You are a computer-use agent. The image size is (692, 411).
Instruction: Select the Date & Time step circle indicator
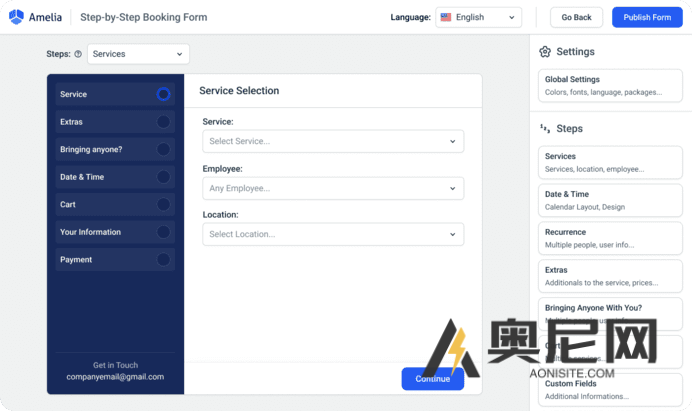tap(163, 177)
